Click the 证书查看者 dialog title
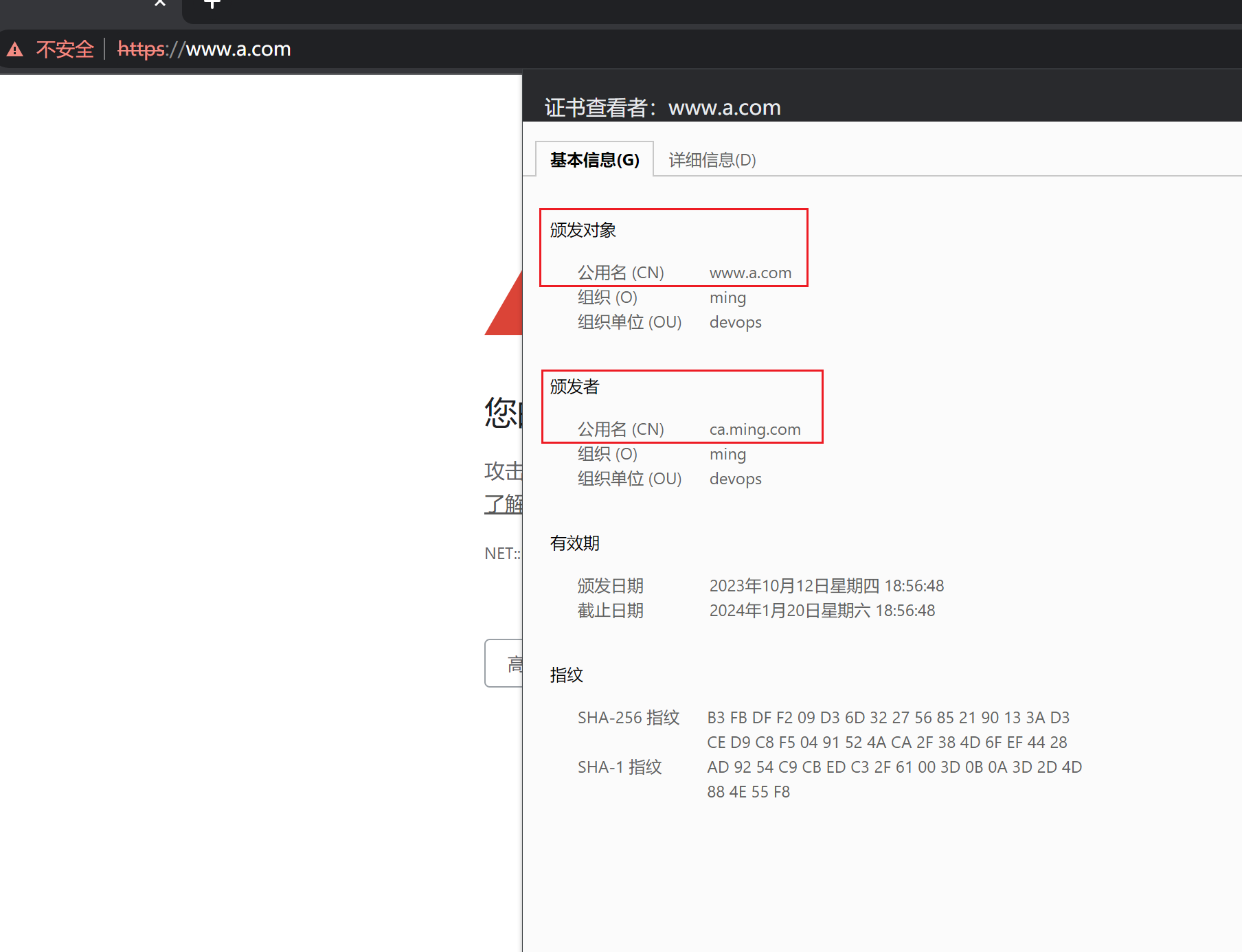 coord(662,108)
